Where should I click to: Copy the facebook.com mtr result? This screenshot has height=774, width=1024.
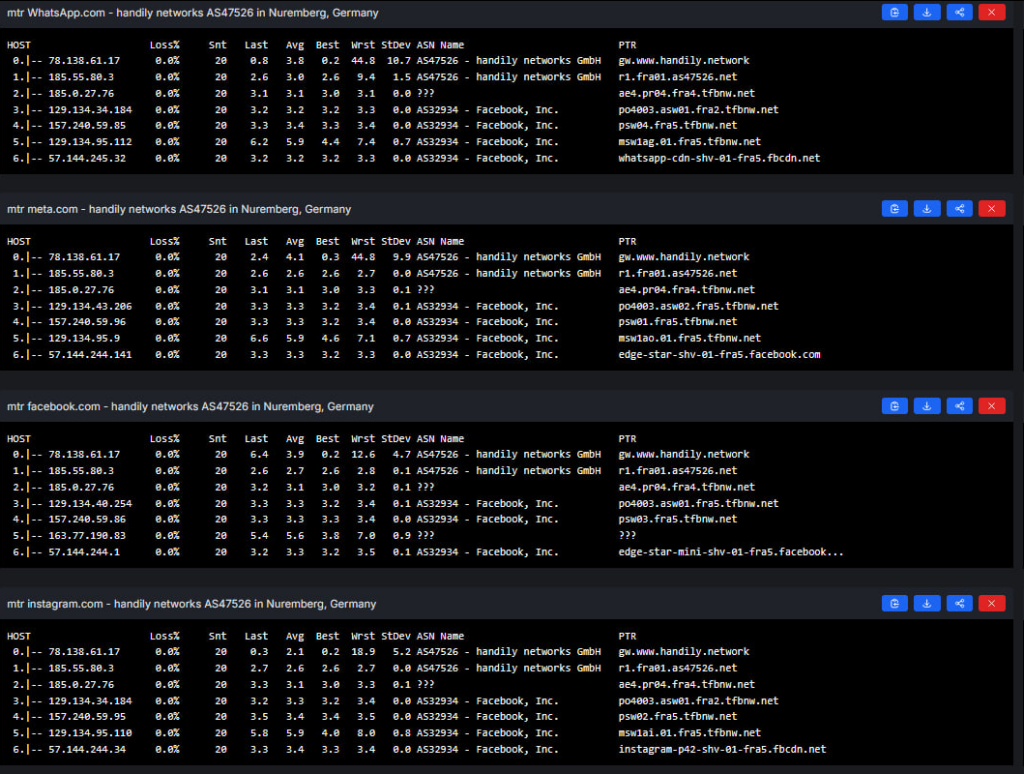(894, 406)
